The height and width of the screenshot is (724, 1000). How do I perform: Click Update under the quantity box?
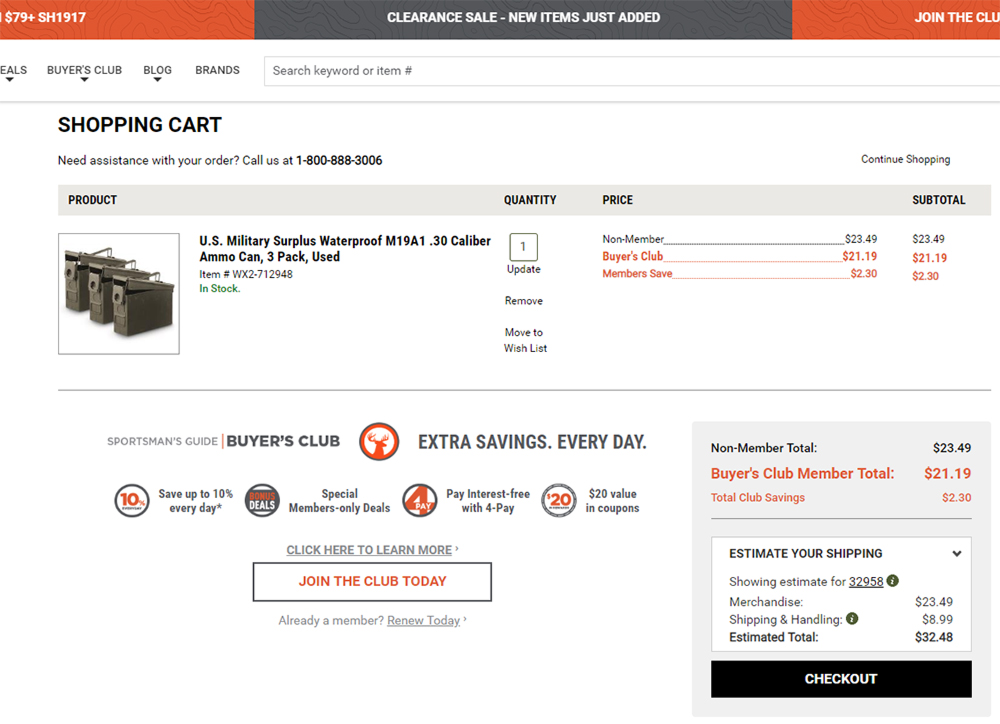coord(523,269)
